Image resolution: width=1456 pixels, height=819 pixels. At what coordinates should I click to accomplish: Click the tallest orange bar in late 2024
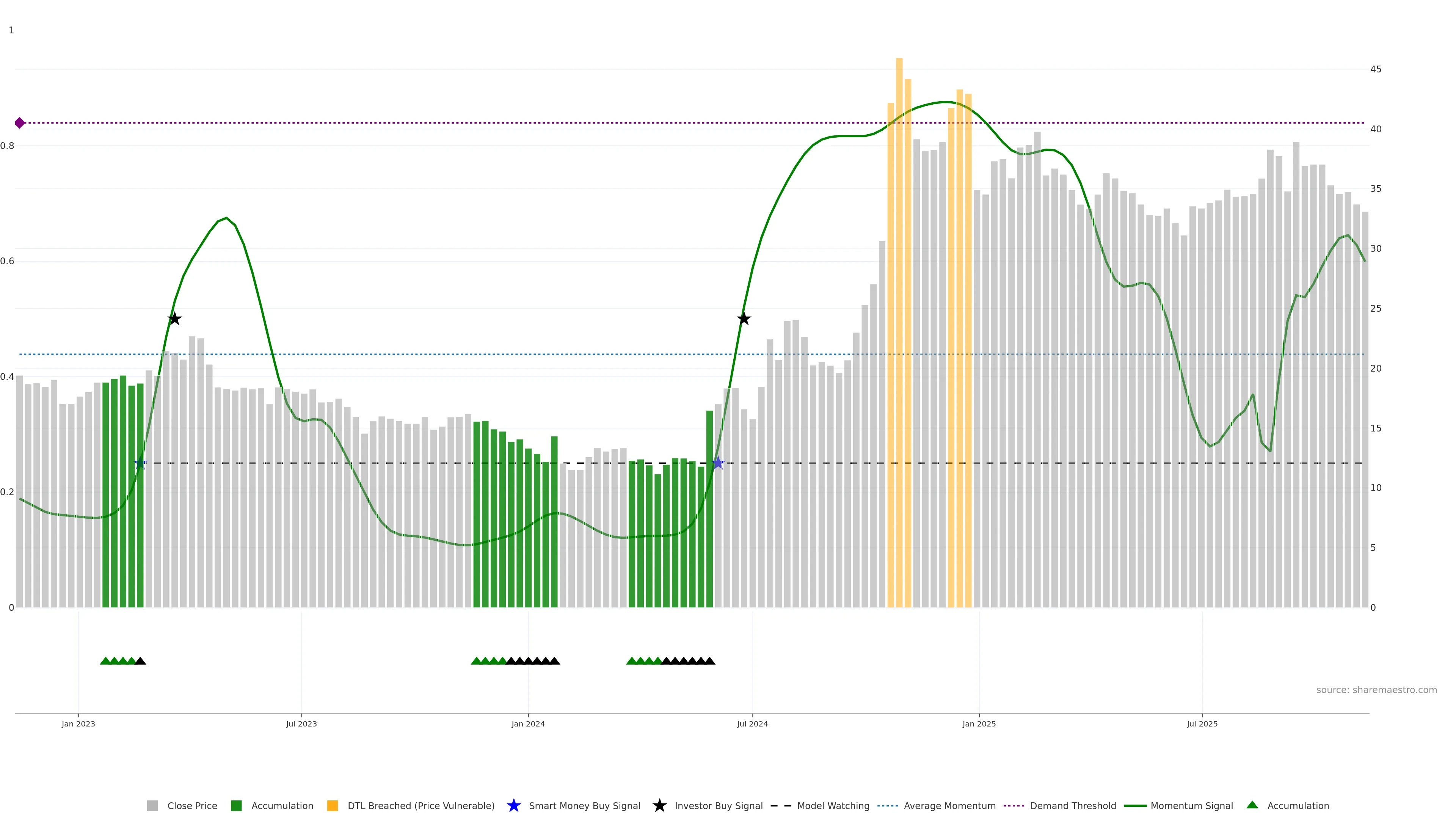(899, 282)
